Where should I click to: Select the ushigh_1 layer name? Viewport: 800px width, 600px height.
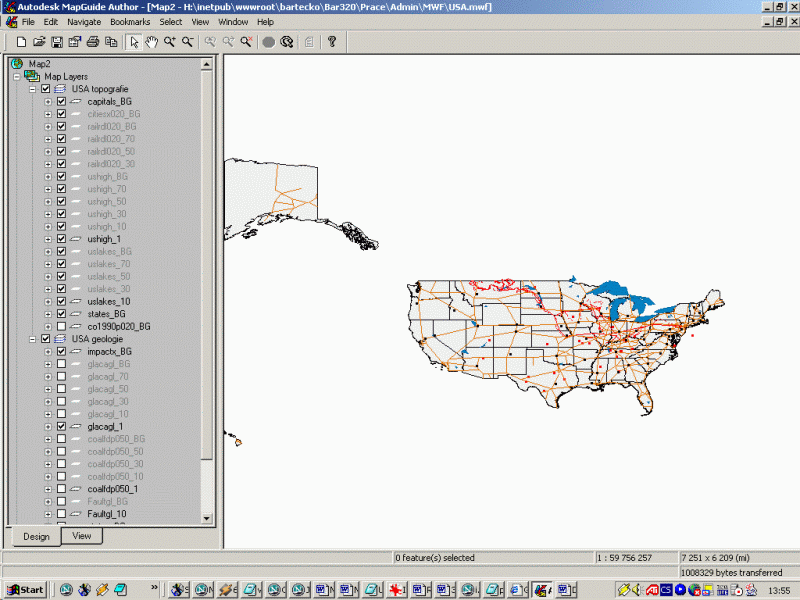tap(104, 239)
